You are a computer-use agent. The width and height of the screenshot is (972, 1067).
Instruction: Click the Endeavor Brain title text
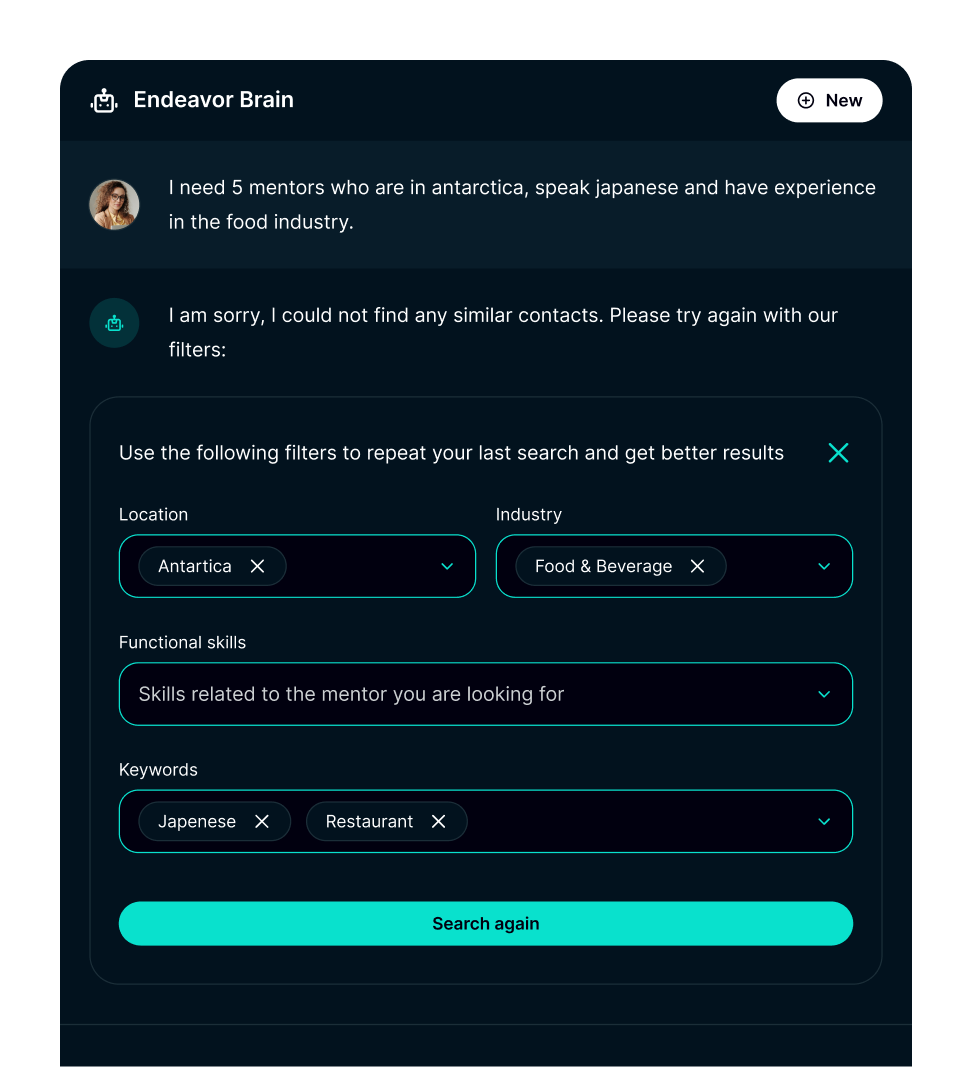[213, 99]
